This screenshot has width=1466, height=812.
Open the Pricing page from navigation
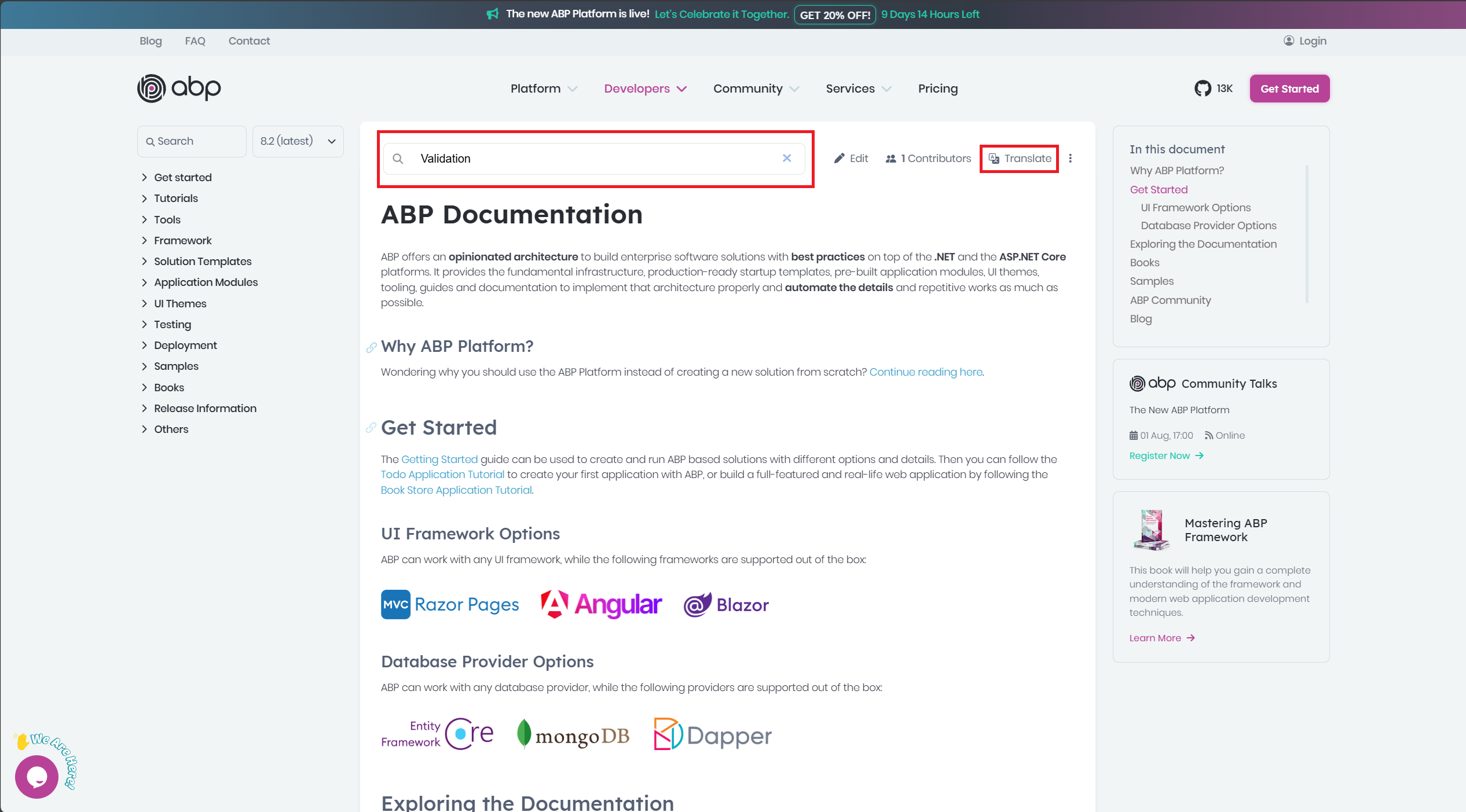coord(937,89)
